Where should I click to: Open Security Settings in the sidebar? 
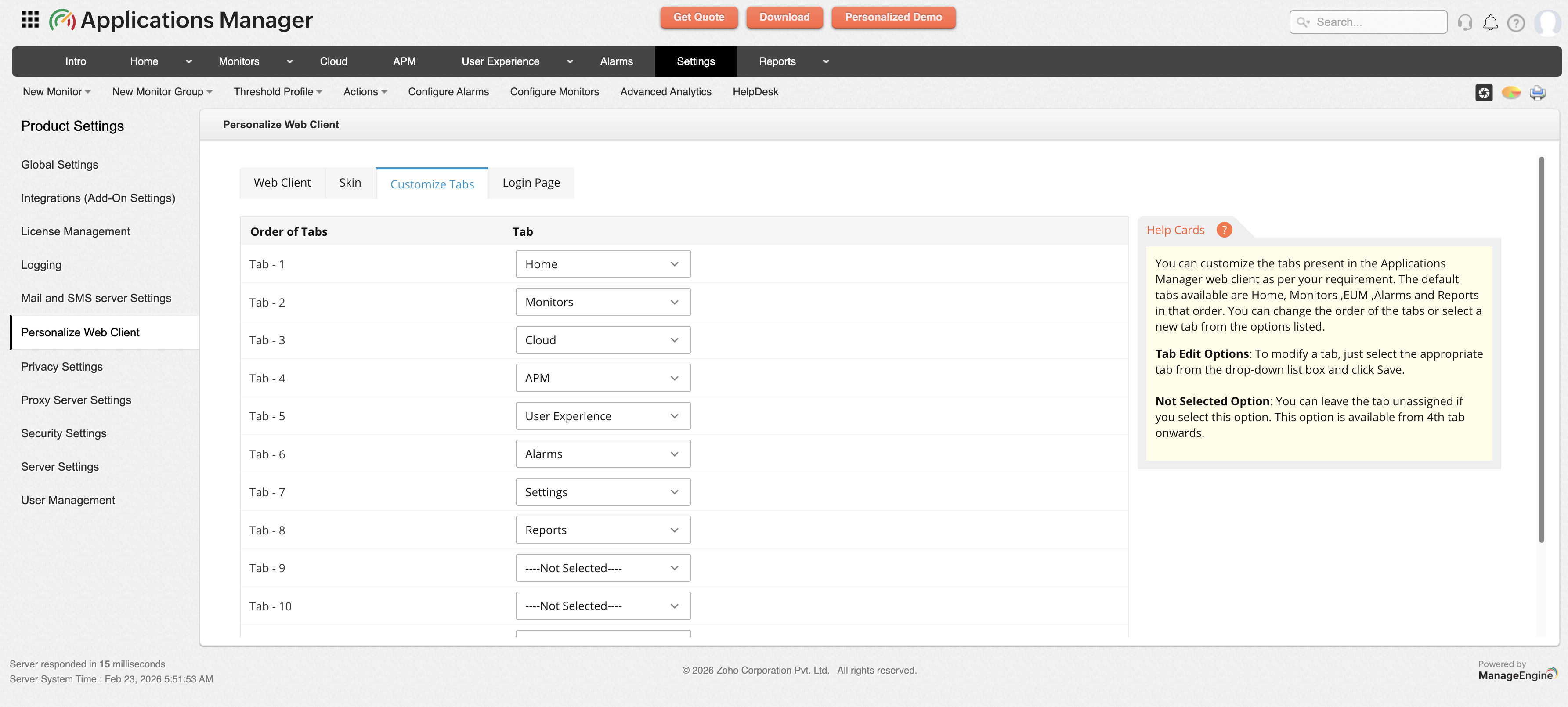coord(64,433)
